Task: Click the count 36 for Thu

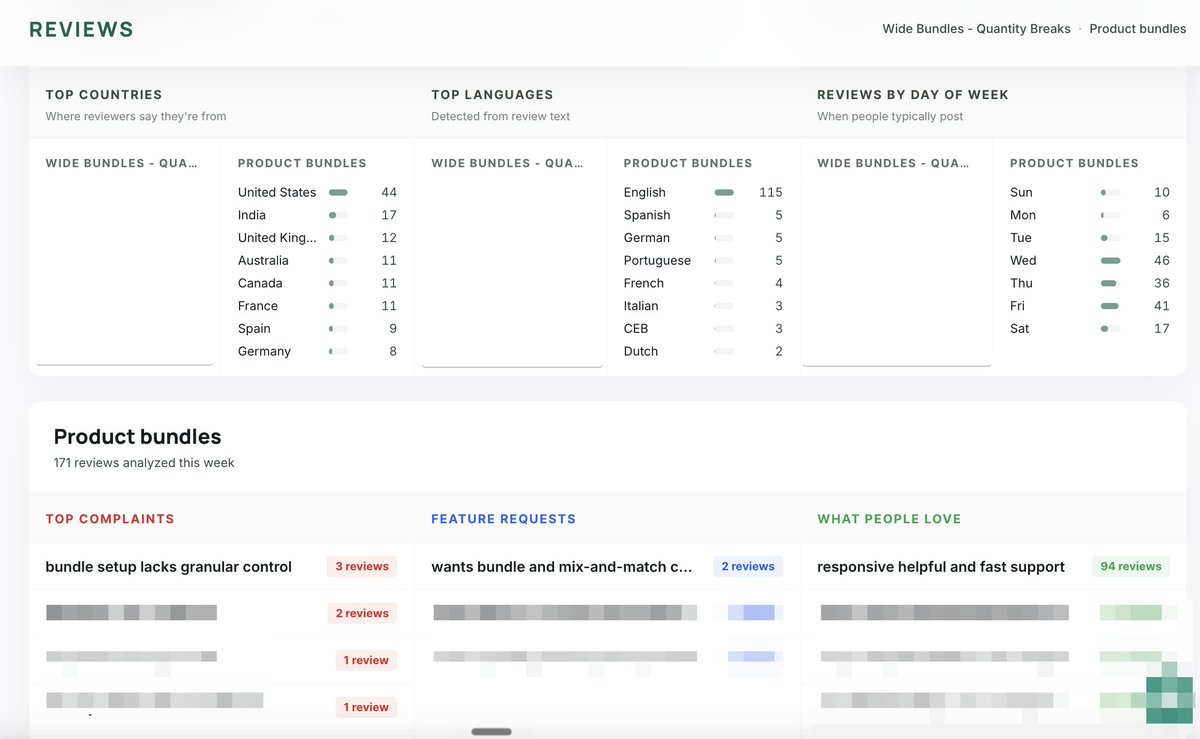Action: click(1161, 283)
